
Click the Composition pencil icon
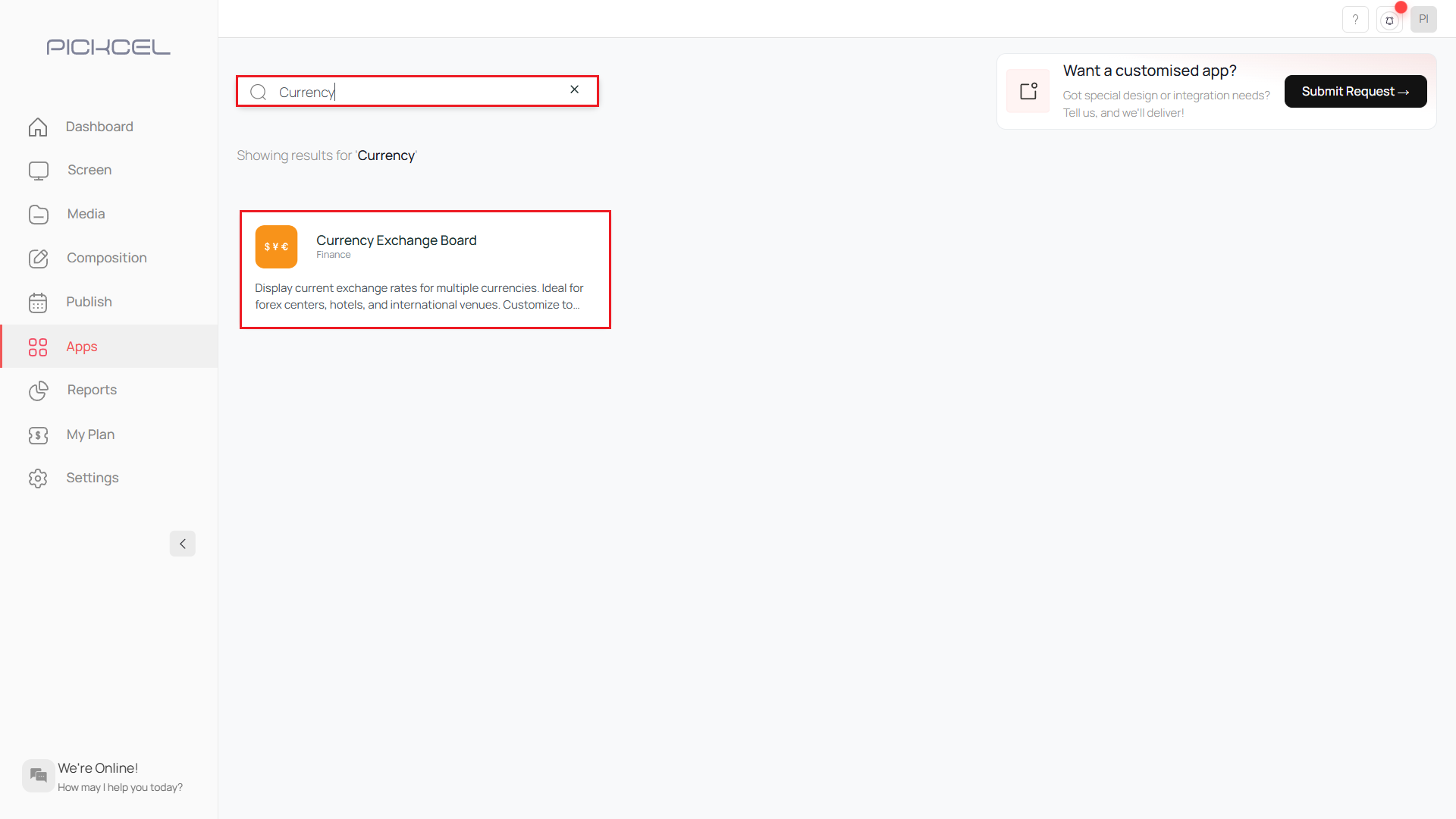tap(38, 258)
